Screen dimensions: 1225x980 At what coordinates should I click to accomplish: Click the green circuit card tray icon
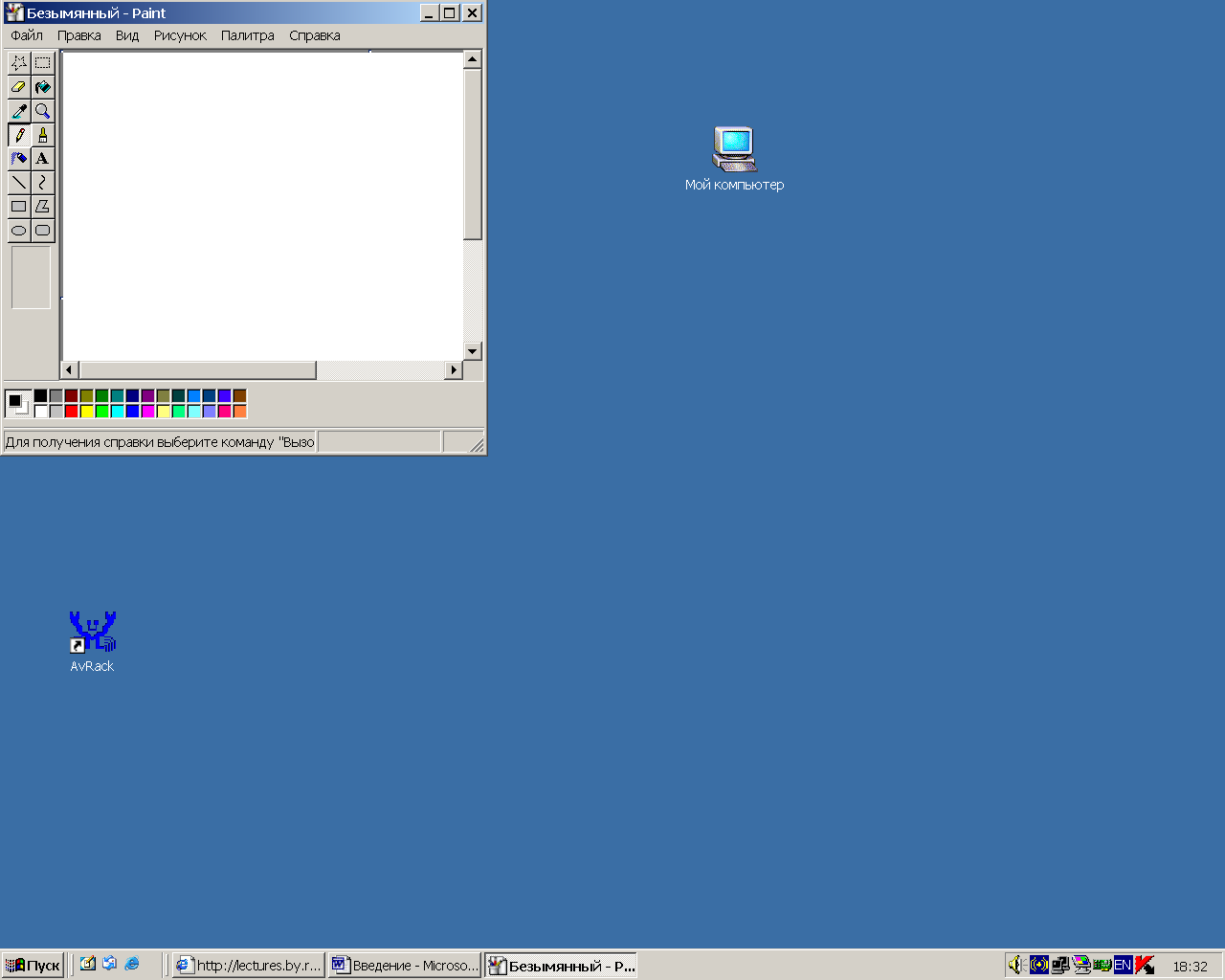click(1102, 965)
